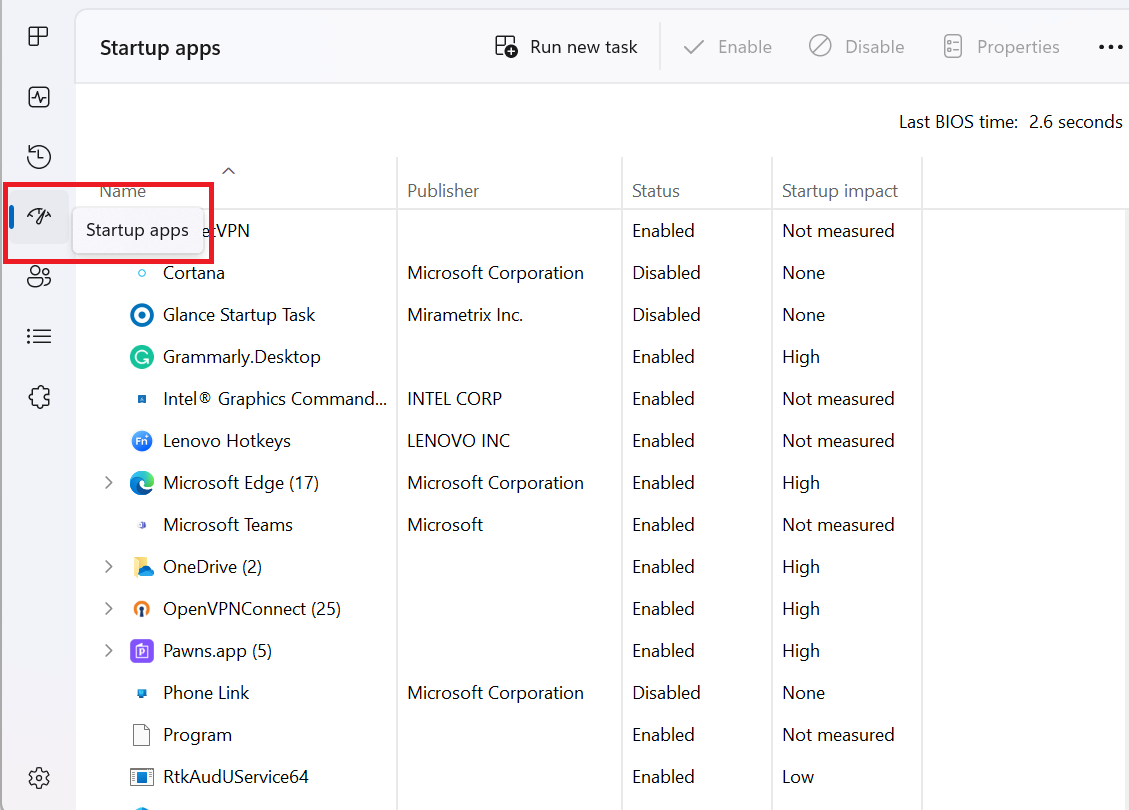
Task: Open the Performance page icon
Action: pos(39,96)
